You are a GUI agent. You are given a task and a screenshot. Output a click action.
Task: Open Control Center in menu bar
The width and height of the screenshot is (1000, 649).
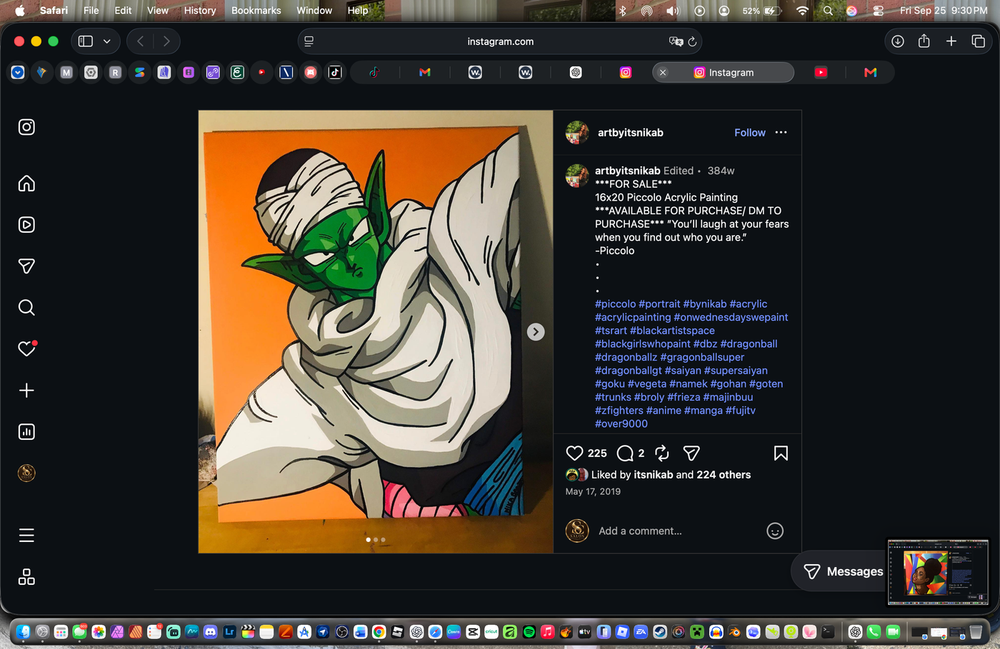point(878,10)
